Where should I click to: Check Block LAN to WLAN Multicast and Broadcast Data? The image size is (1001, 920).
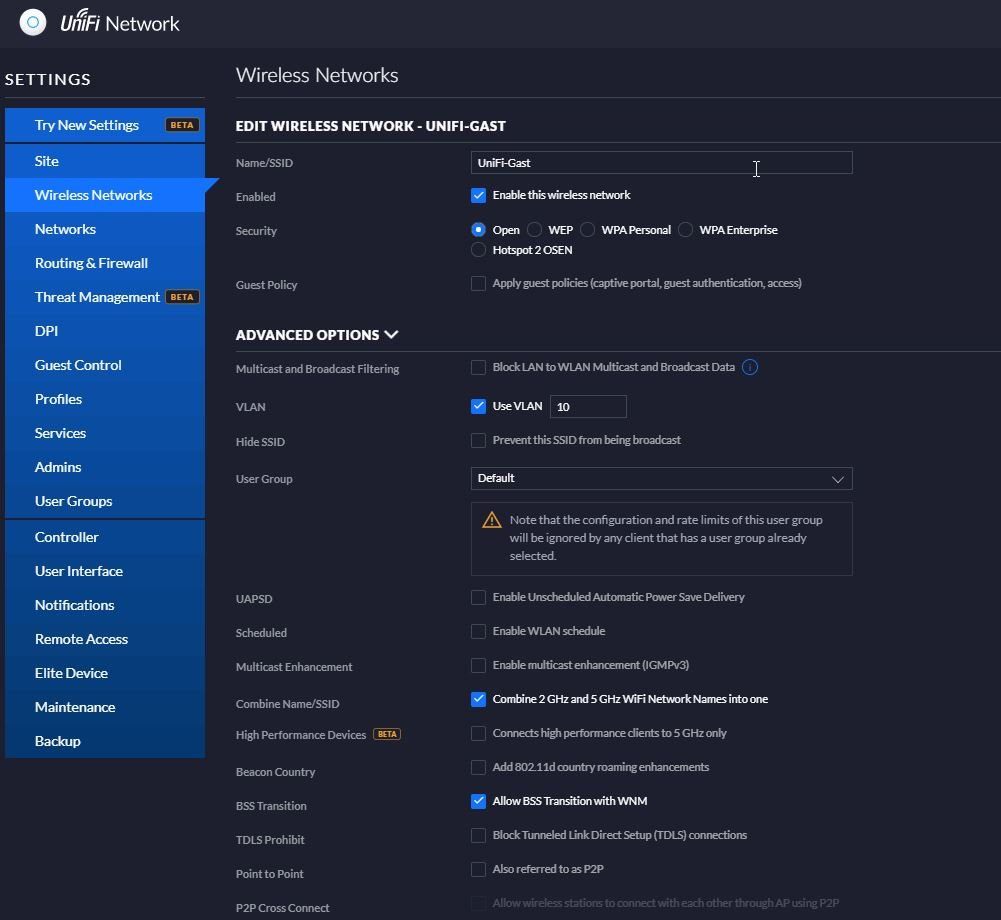tap(478, 367)
